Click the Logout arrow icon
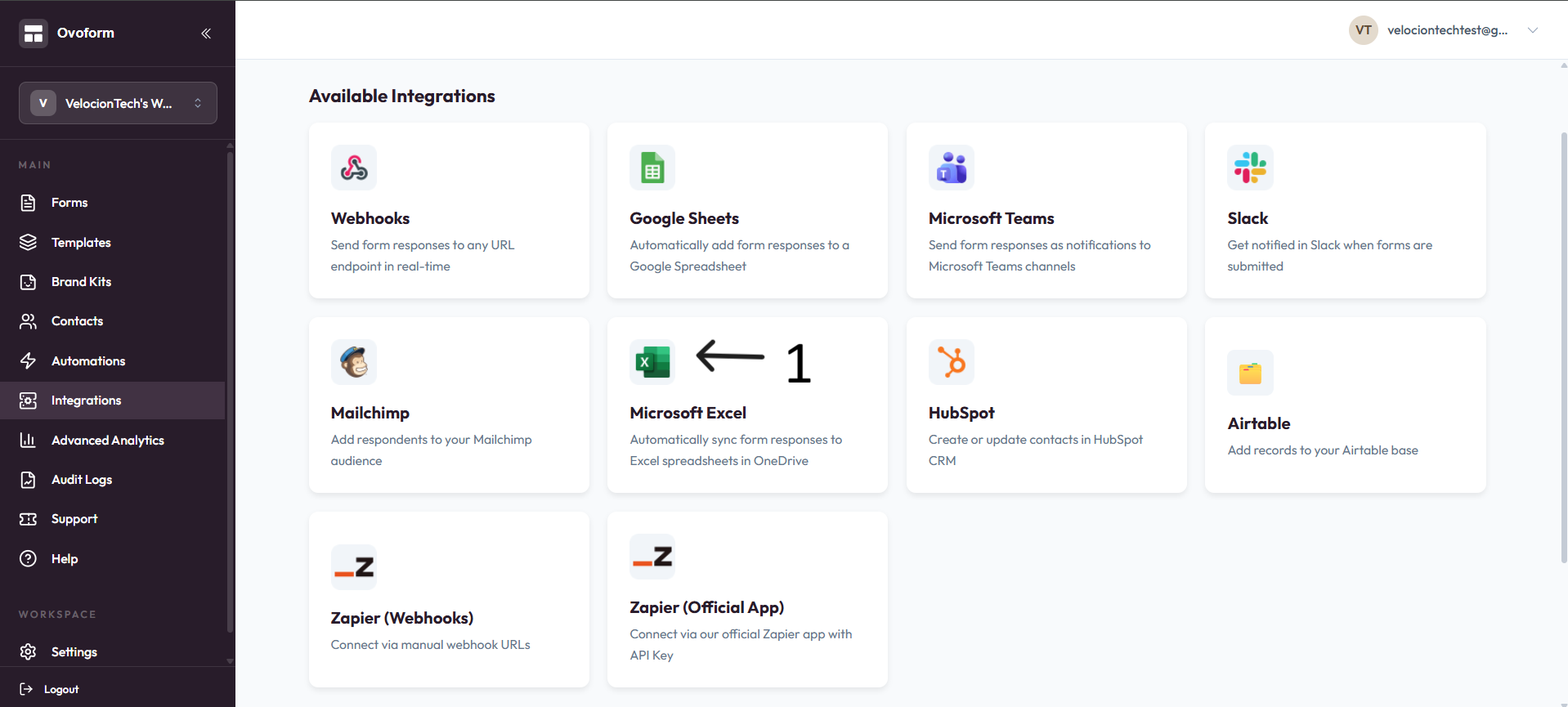This screenshot has width=1568, height=707. pyautogui.click(x=26, y=689)
